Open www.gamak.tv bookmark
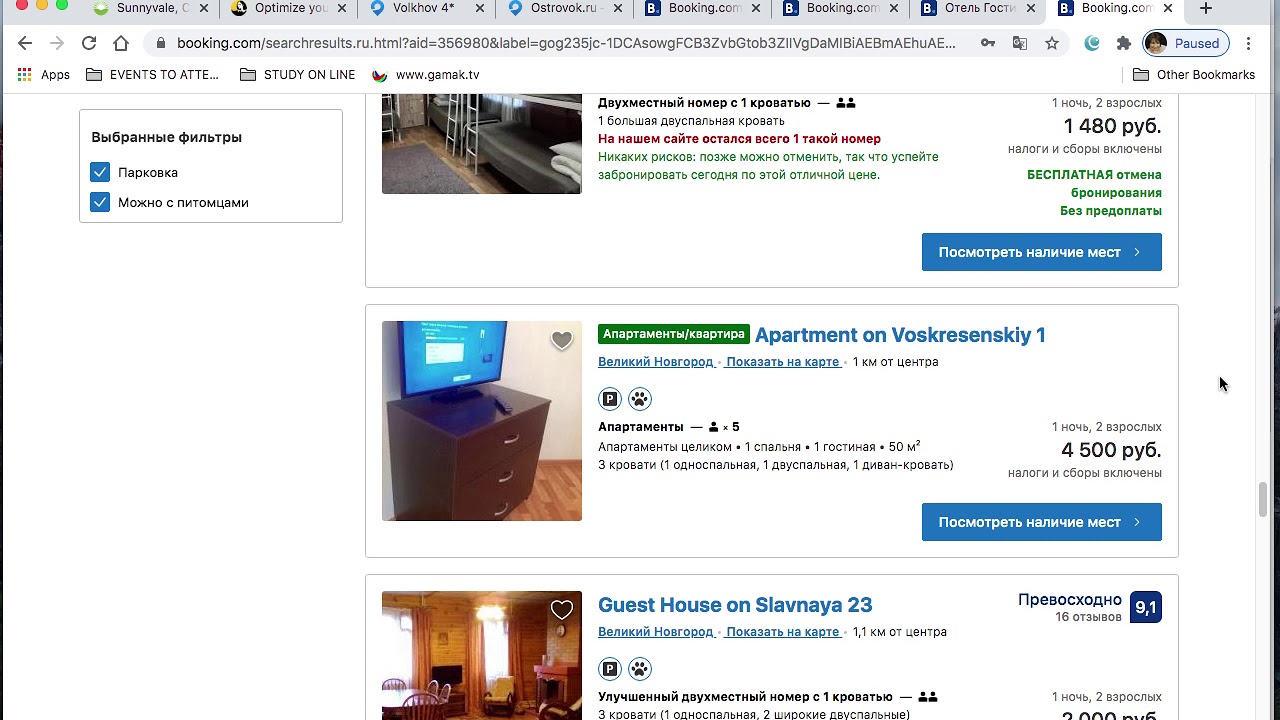The height and width of the screenshot is (720, 1280). (x=426, y=75)
